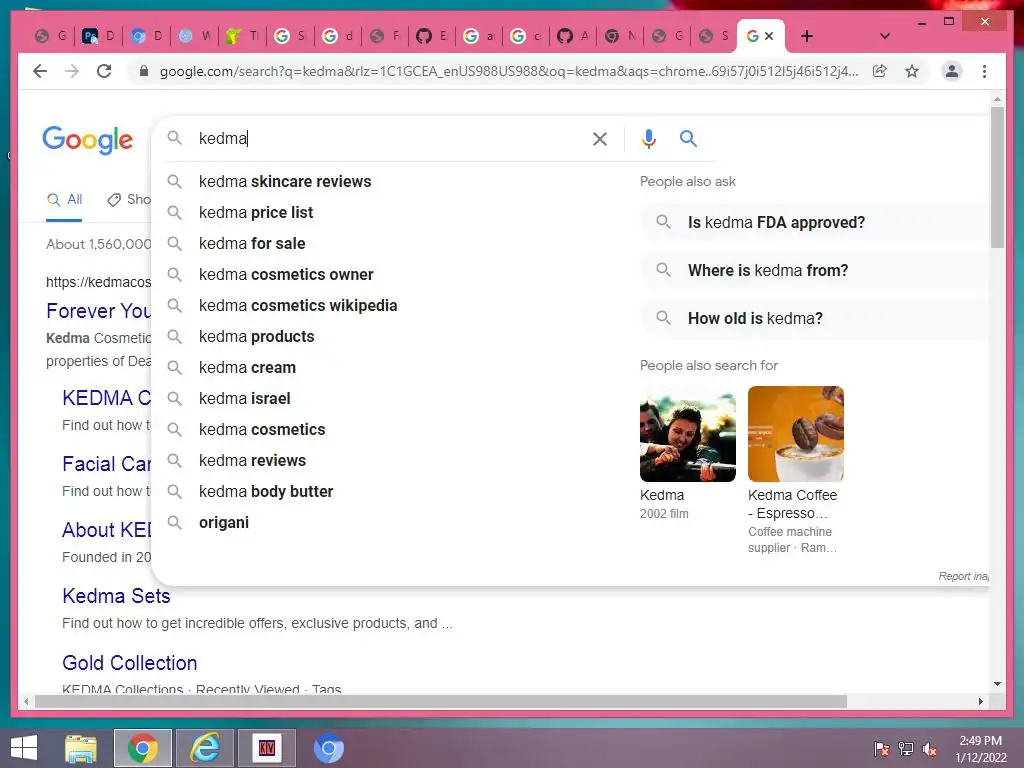Open the Windows Start menu
1024x768 pixels.
pos(24,748)
